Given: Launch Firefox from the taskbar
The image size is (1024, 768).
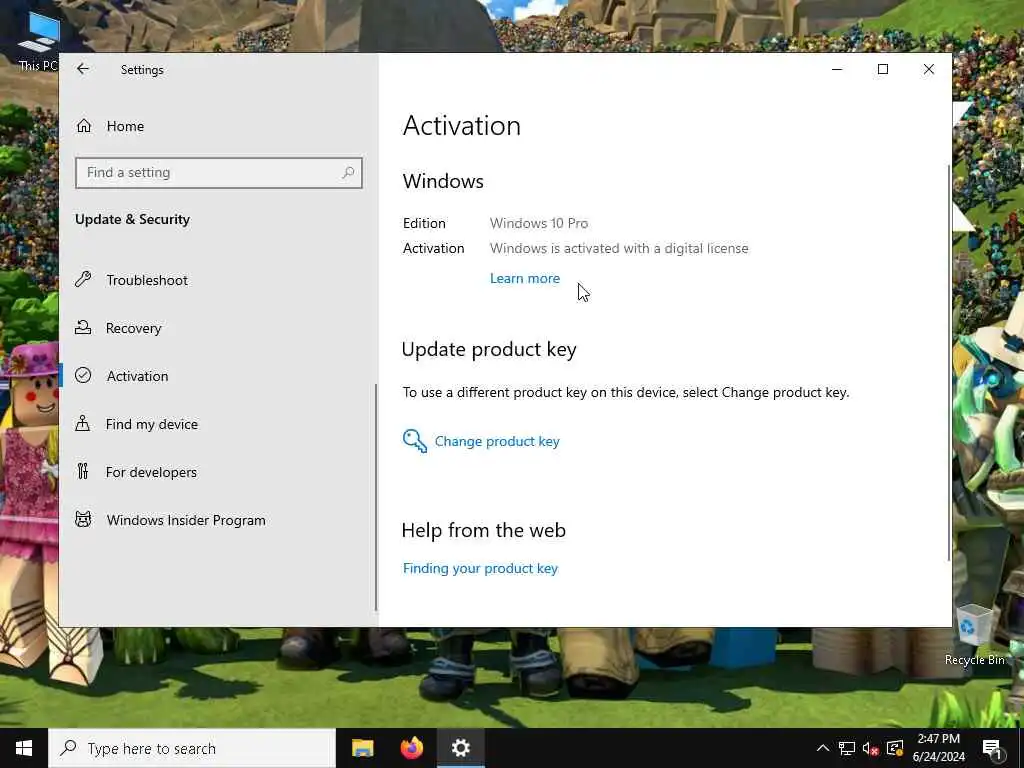Looking at the screenshot, I should 411,748.
